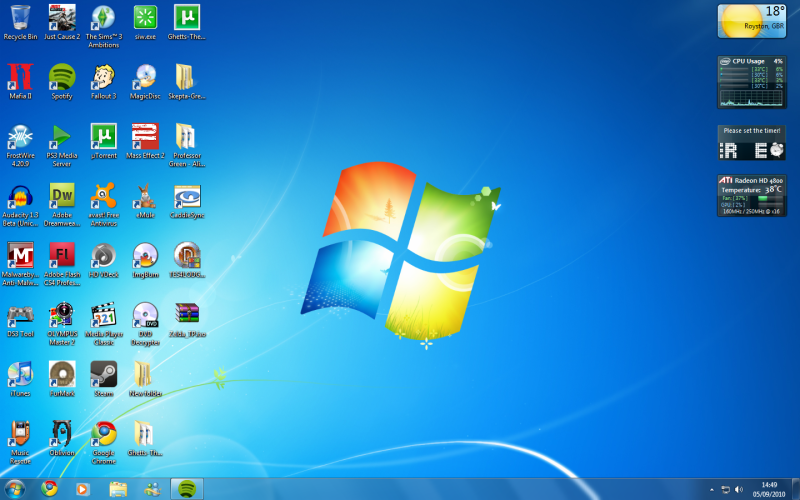Open the network tray icon
The width and height of the screenshot is (800, 500).
[x=726, y=490]
